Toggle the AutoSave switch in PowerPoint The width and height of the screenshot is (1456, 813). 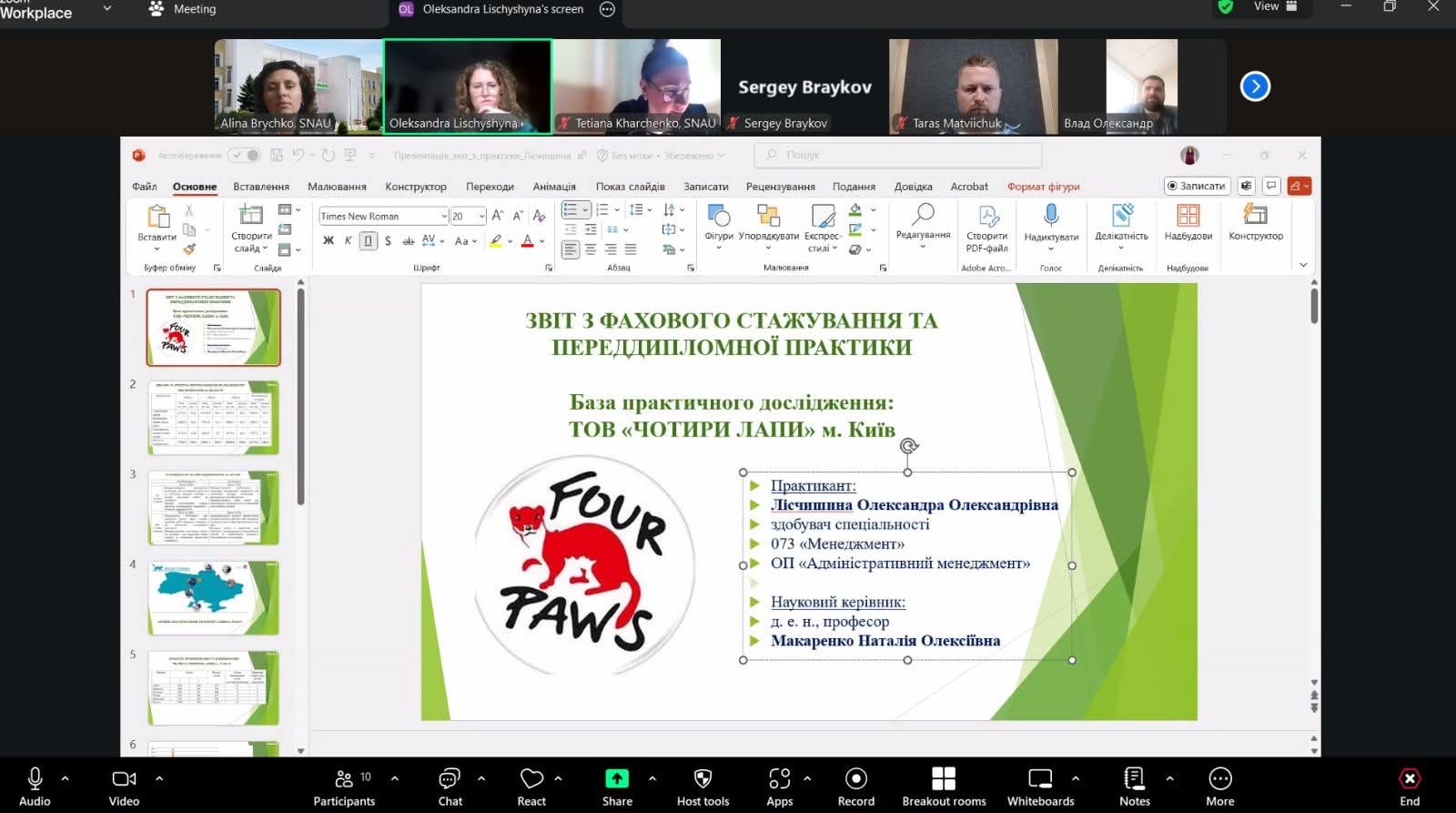tap(244, 156)
